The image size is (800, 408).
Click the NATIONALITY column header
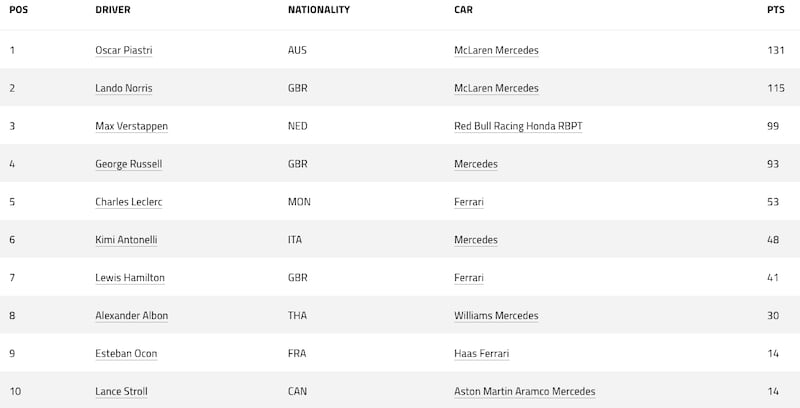[319, 10]
